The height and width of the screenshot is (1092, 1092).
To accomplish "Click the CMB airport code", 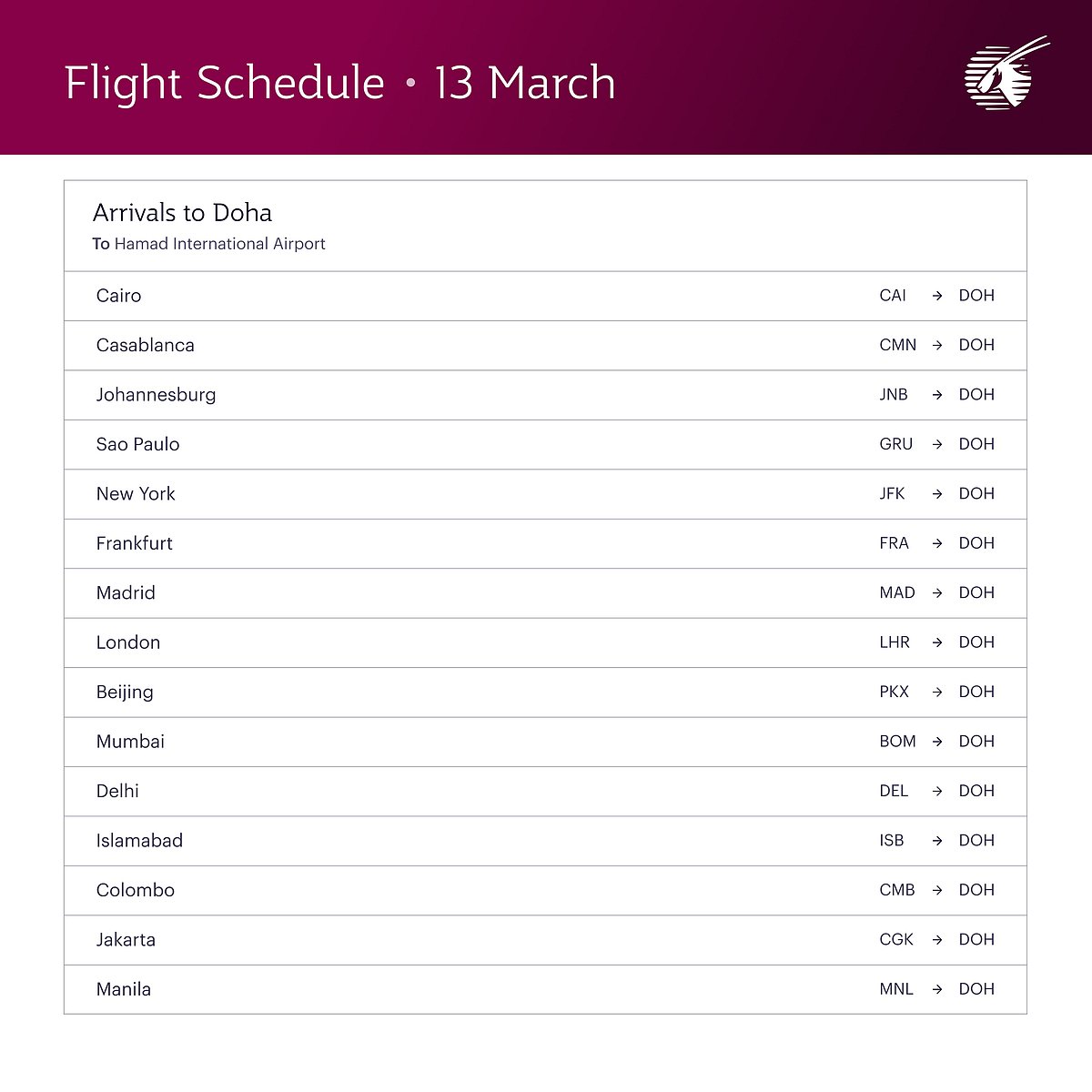I will point(896,890).
